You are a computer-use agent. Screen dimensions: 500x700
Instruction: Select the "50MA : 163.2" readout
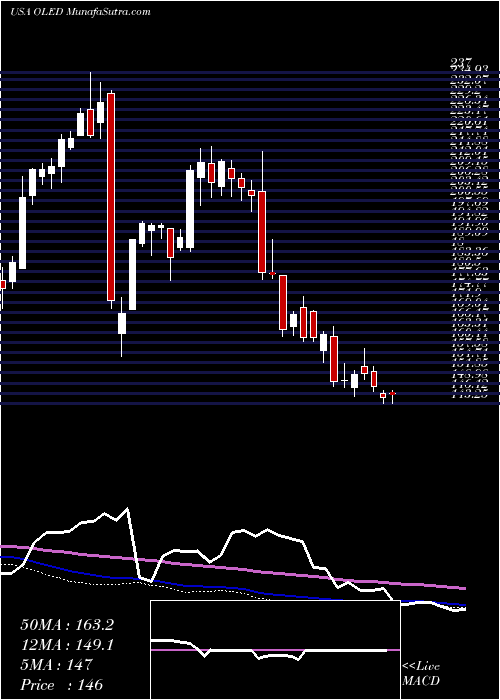[67, 625]
